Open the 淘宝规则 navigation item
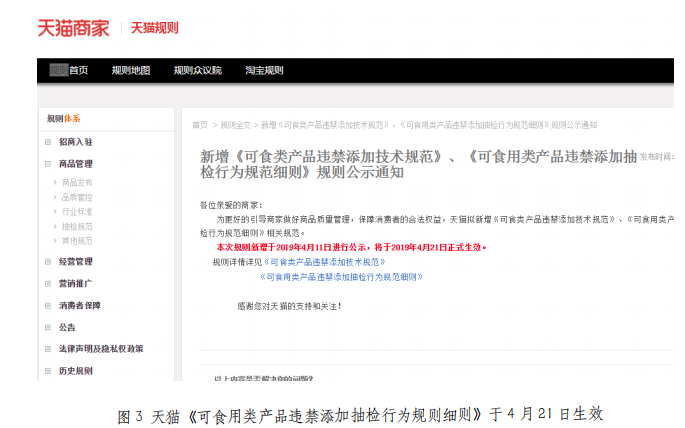Image resolution: width=685 pixels, height=428 pixels. click(x=264, y=70)
